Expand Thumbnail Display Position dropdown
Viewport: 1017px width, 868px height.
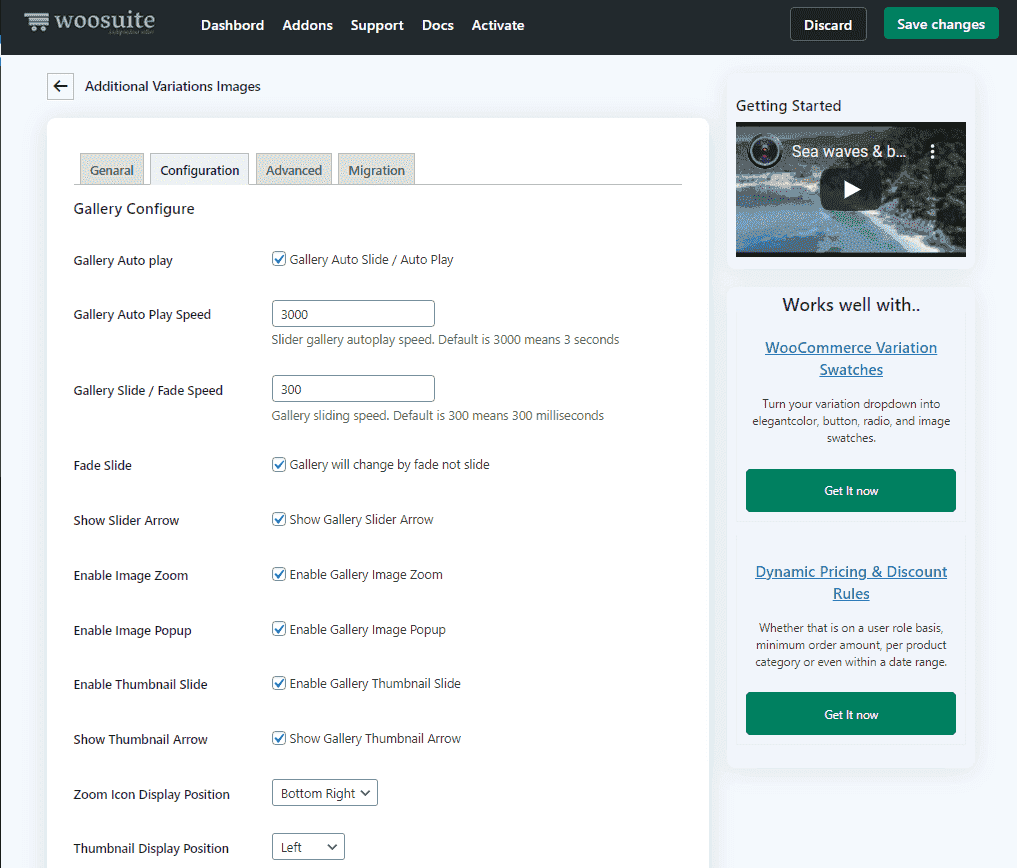pos(307,847)
